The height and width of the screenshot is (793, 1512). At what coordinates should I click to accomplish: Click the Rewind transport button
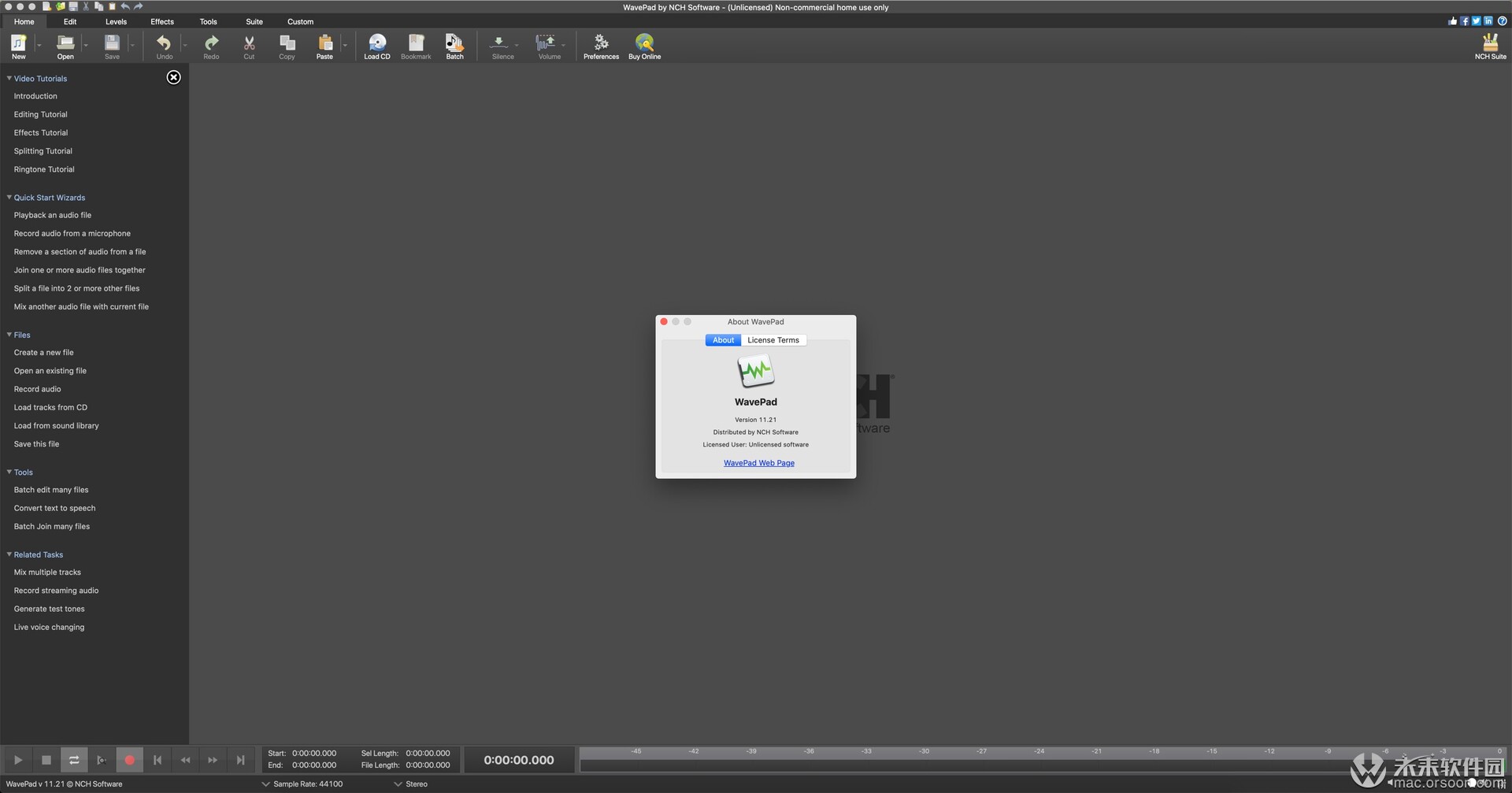(x=185, y=760)
